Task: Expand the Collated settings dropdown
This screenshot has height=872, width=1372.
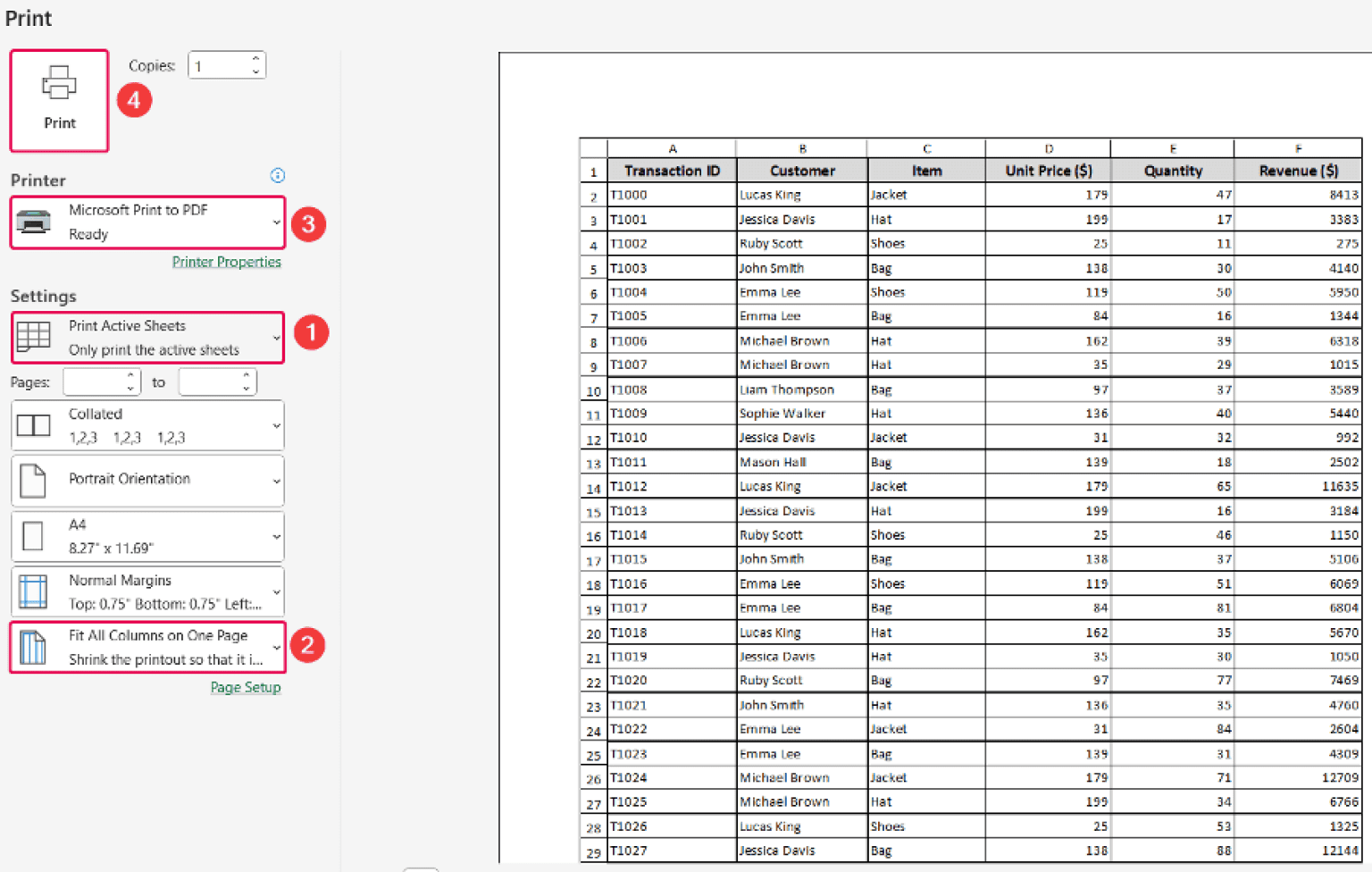Action: pos(275,424)
